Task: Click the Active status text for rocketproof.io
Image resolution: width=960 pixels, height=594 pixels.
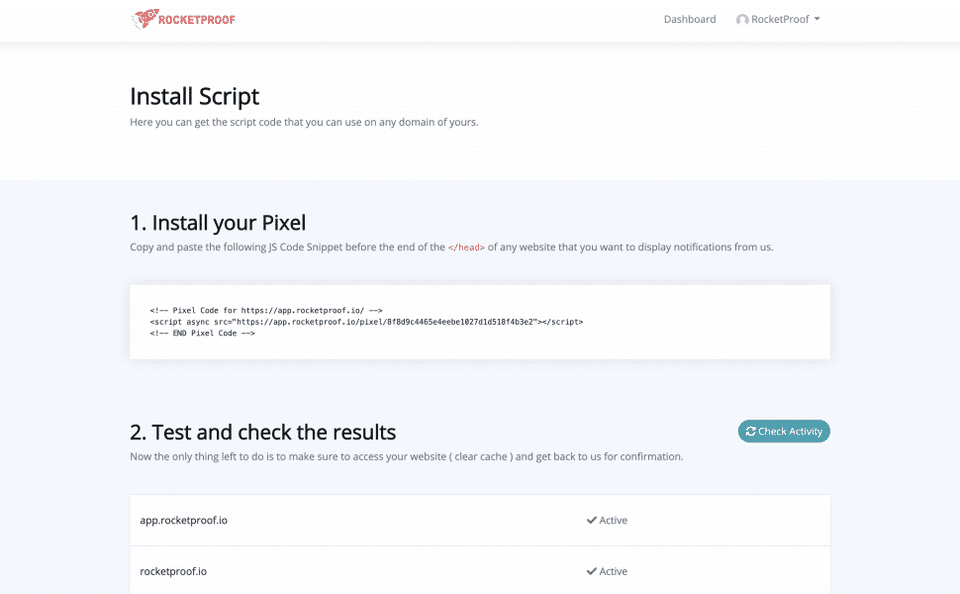Action: coord(613,571)
